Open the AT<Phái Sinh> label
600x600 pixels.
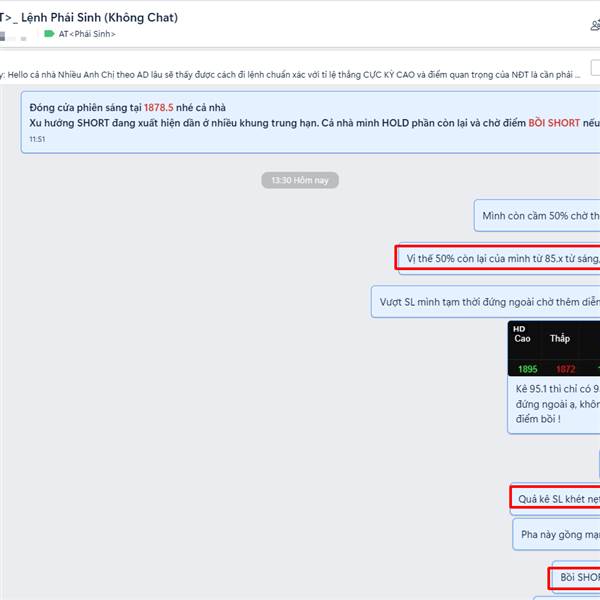click(87, 34)
